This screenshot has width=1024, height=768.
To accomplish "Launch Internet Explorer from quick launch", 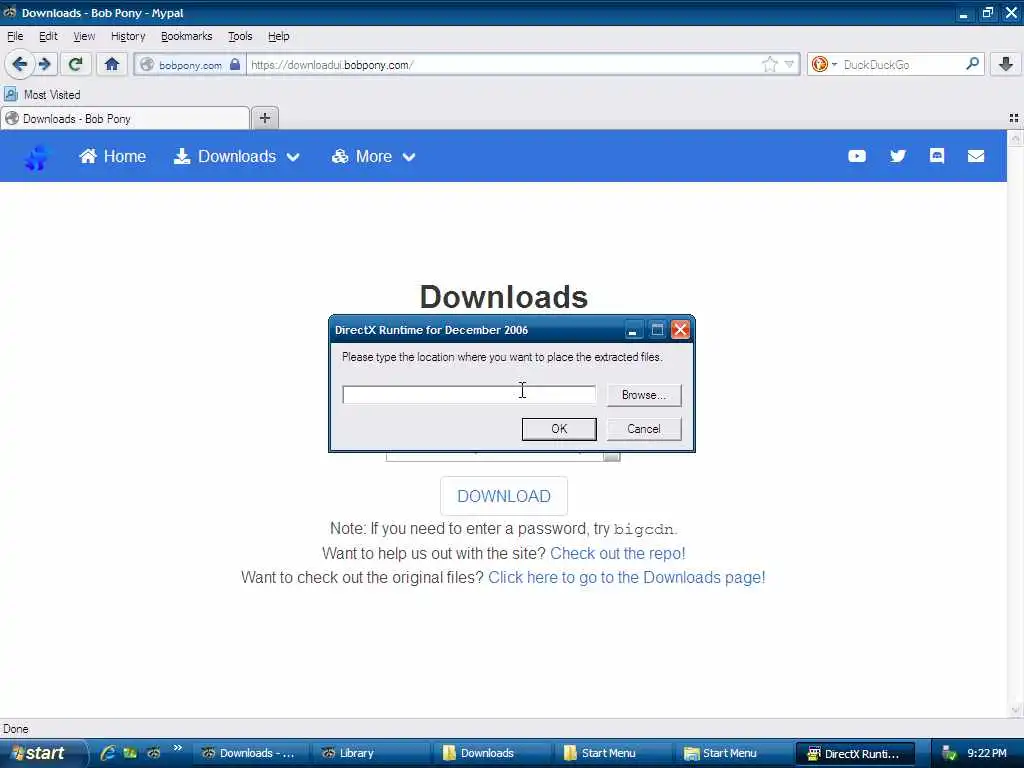I will [x=108, y=753].
